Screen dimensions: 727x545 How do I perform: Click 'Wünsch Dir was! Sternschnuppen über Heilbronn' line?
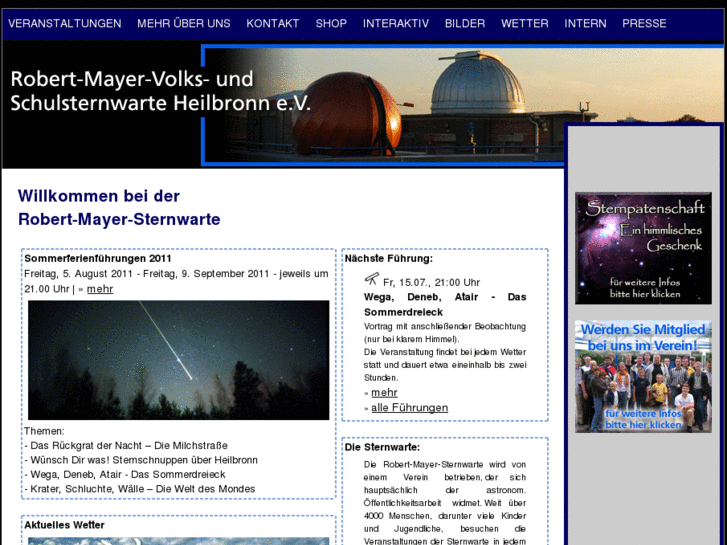pyautogui.click(x=141, y=460)
